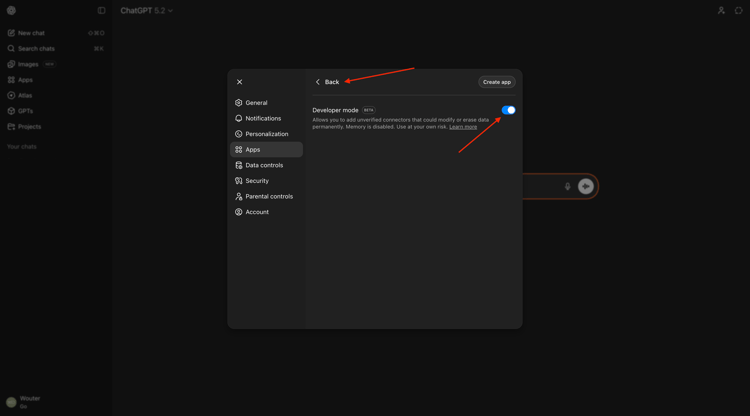Click the Notifications bell icon

tap(239, 118)
